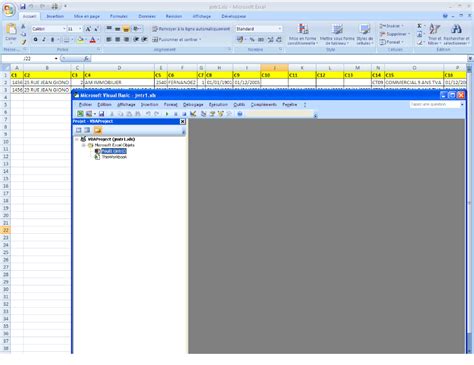The width and height of the screenshot is (474, 365).
Task: Click the Save icon in VBA toolbar
Action: pyautogui.click(x=101, y=114)
